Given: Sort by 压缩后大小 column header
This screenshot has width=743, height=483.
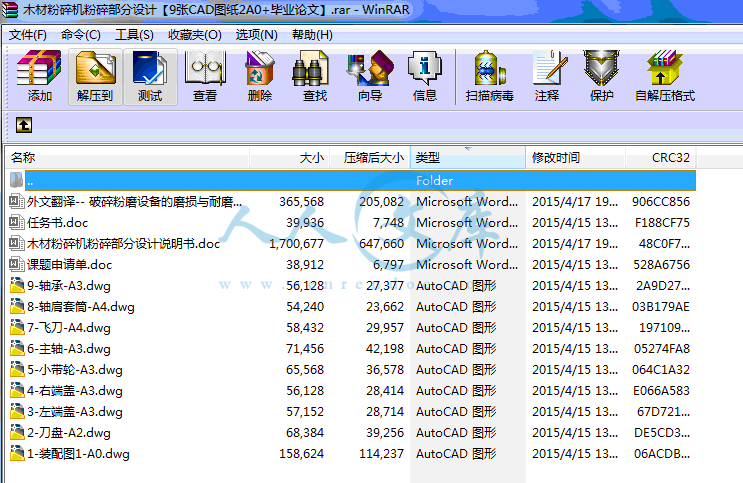Looking at the screenshot, I should click(x=370, y=157).
